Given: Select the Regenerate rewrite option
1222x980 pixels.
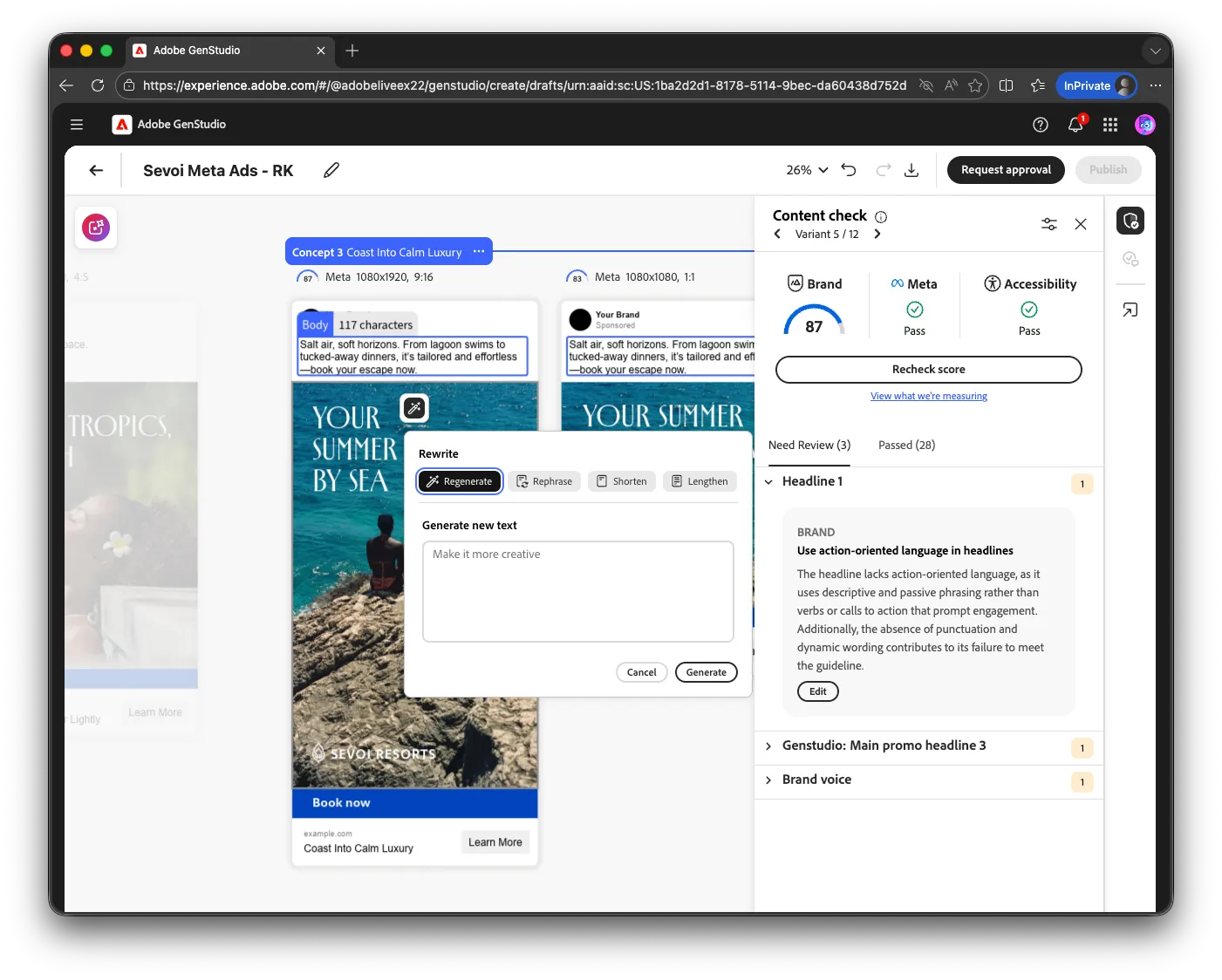Looking at the screenshot, I should tap(460, 481).
